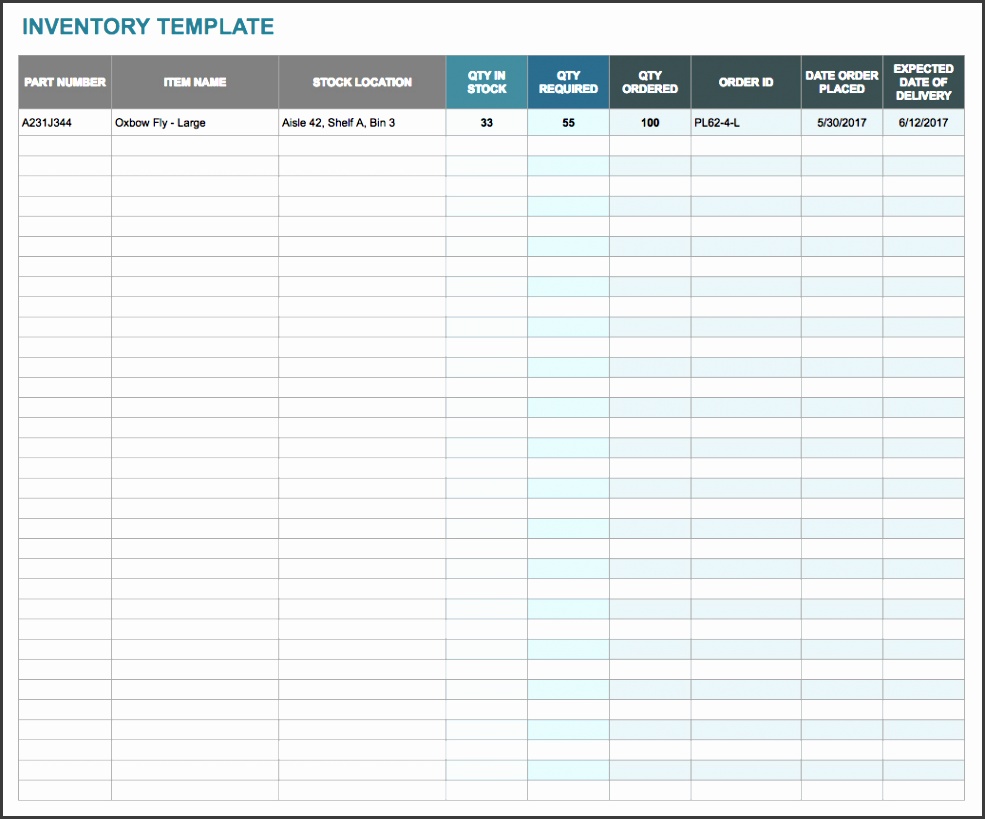Select the ORDER ID column header
The width and height of the screenshot is (985, 819).
746,82
